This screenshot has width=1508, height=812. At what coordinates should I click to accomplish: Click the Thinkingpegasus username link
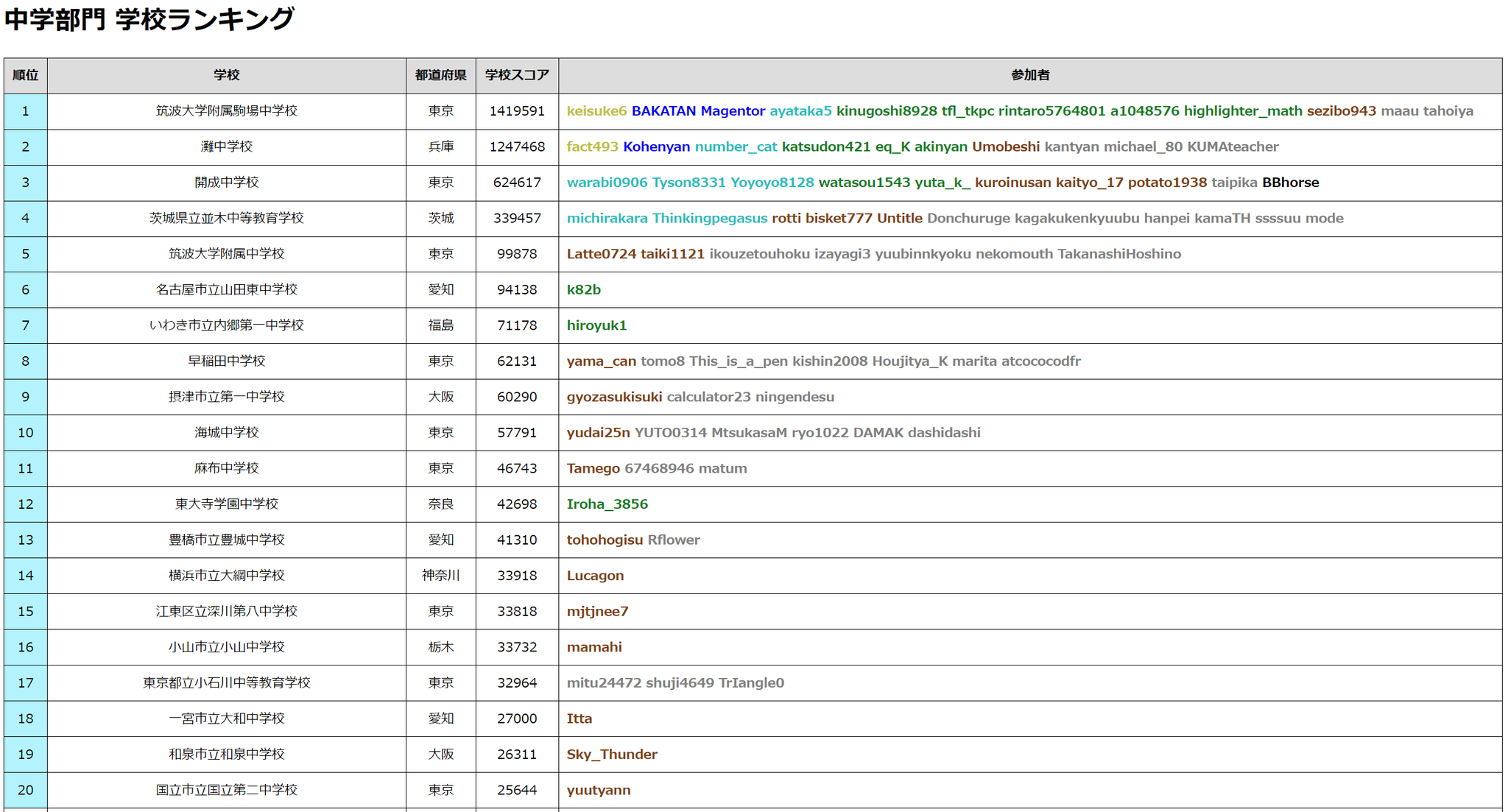[x=709, y=218]
